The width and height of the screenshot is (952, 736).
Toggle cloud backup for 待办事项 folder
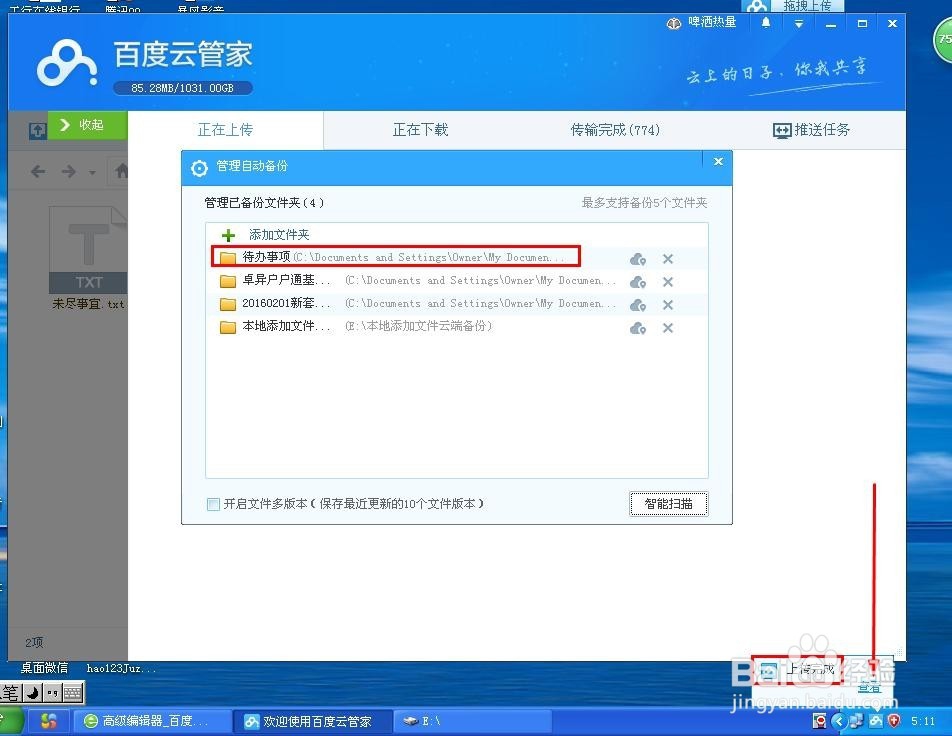point(638,258)
